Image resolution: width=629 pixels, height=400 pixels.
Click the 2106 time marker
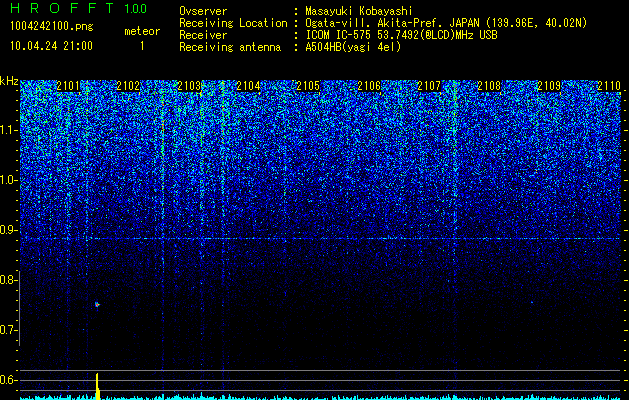pyautogui.click(x=369, y=86)
